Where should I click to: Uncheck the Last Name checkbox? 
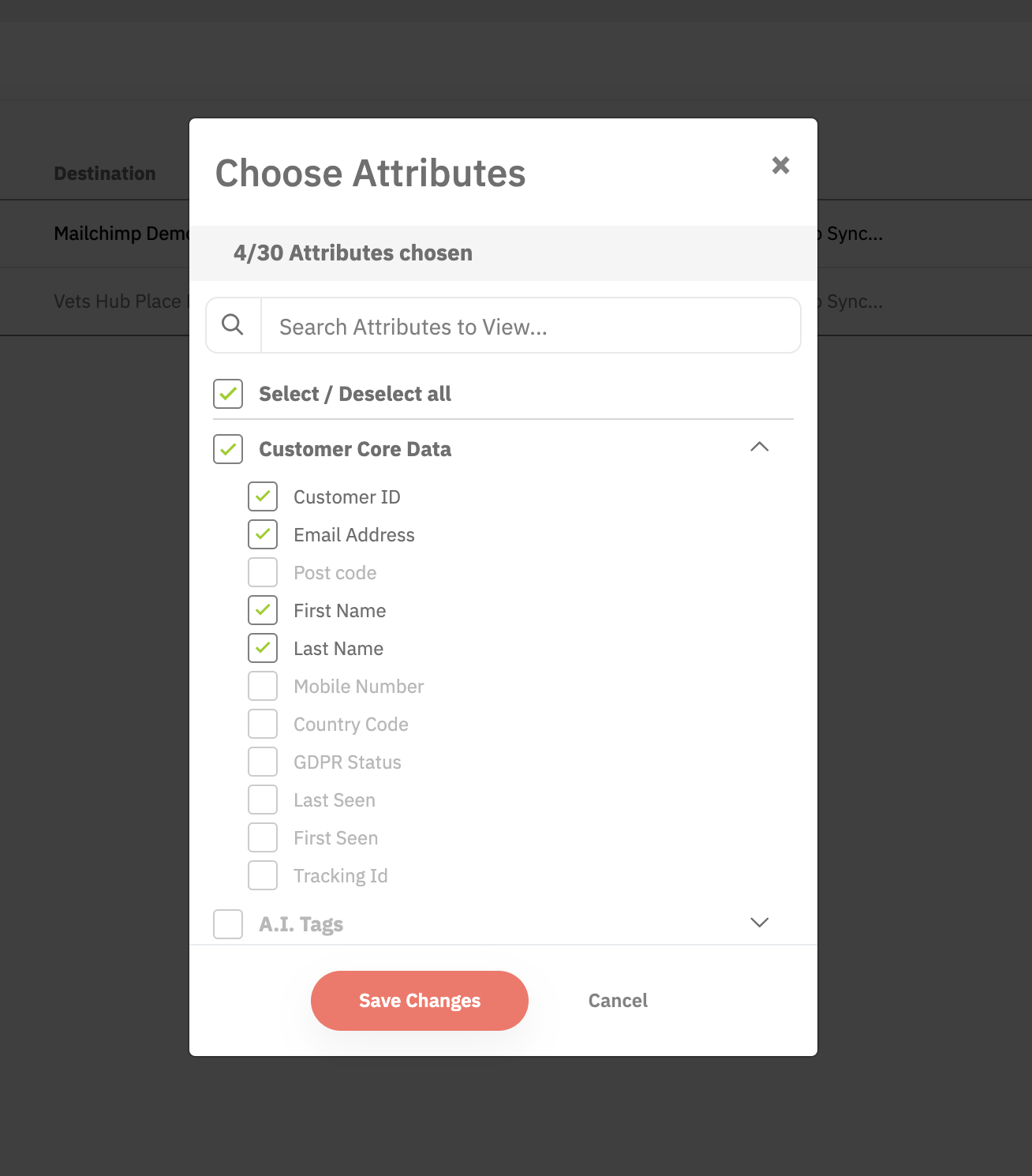click(263, 648)
